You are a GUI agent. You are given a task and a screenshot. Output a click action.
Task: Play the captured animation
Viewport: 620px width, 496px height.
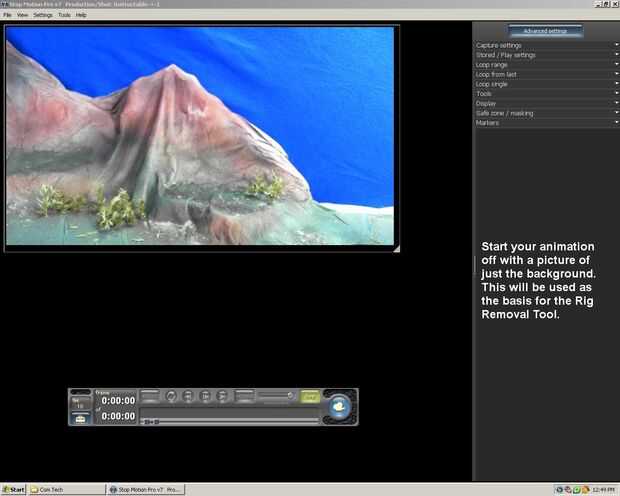(205, 396)
